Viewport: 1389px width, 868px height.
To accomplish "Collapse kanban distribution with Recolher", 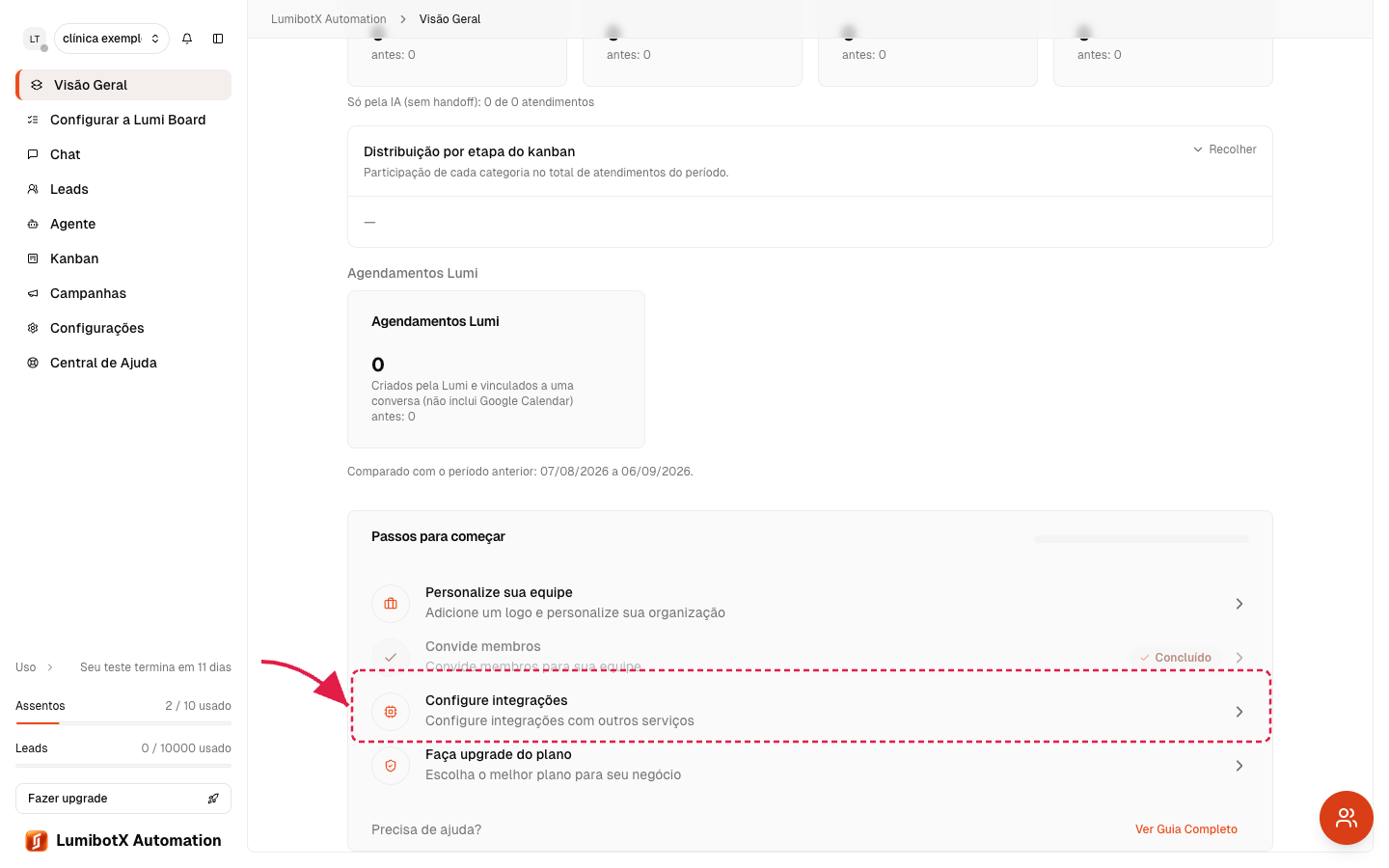I will (x=1225, y=149).
